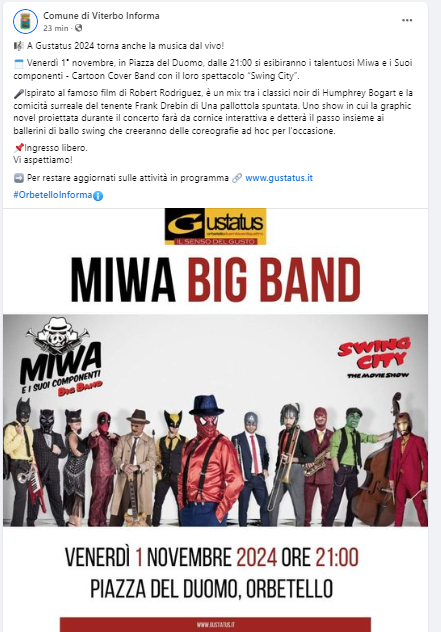Open the #OrbetelloInforma hashtag
The image size is (441, 632).
[53, 195]
